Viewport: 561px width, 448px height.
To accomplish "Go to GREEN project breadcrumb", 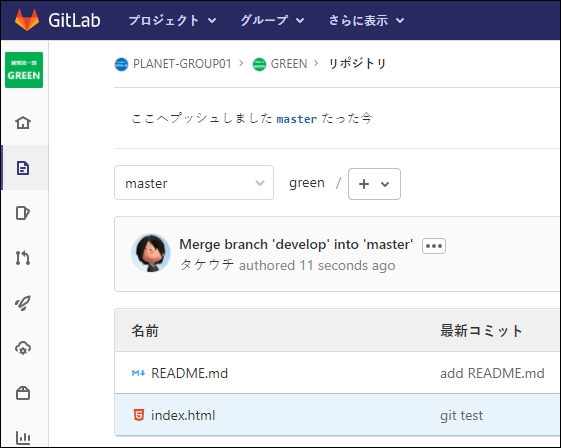I will 289,64.
